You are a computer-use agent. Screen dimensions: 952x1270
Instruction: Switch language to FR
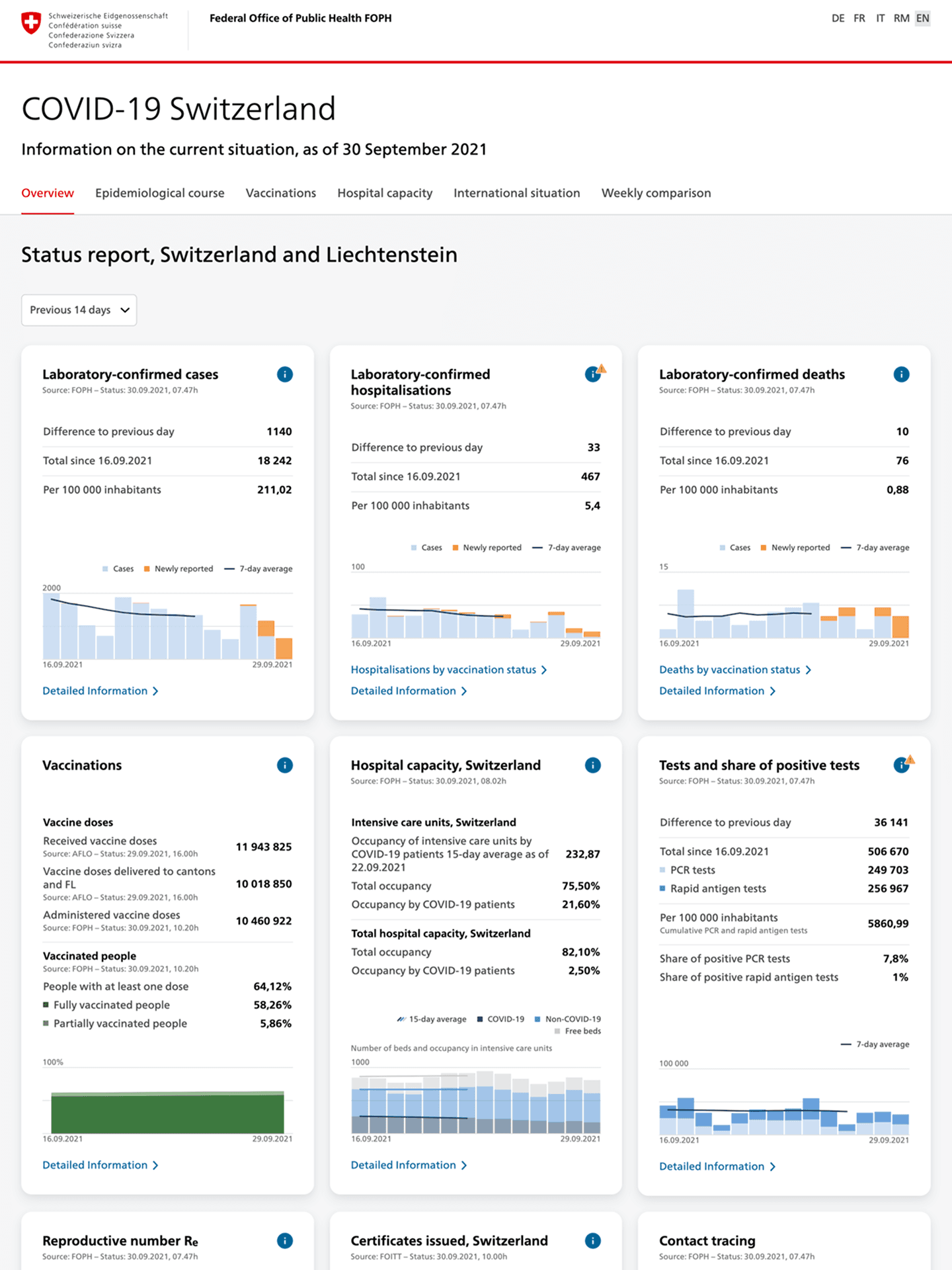coord(859,19)
